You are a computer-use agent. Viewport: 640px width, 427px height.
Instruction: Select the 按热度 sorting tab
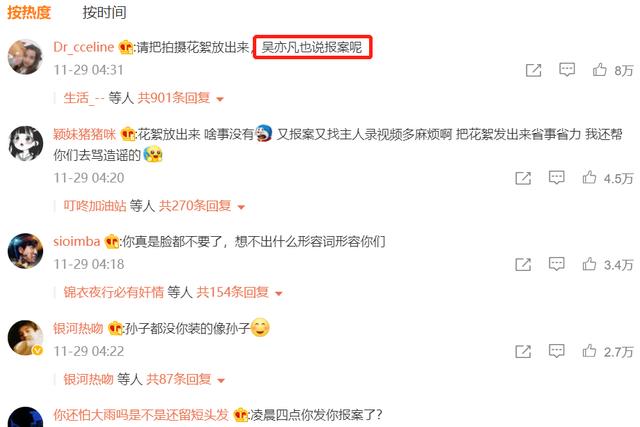(29, 12)
